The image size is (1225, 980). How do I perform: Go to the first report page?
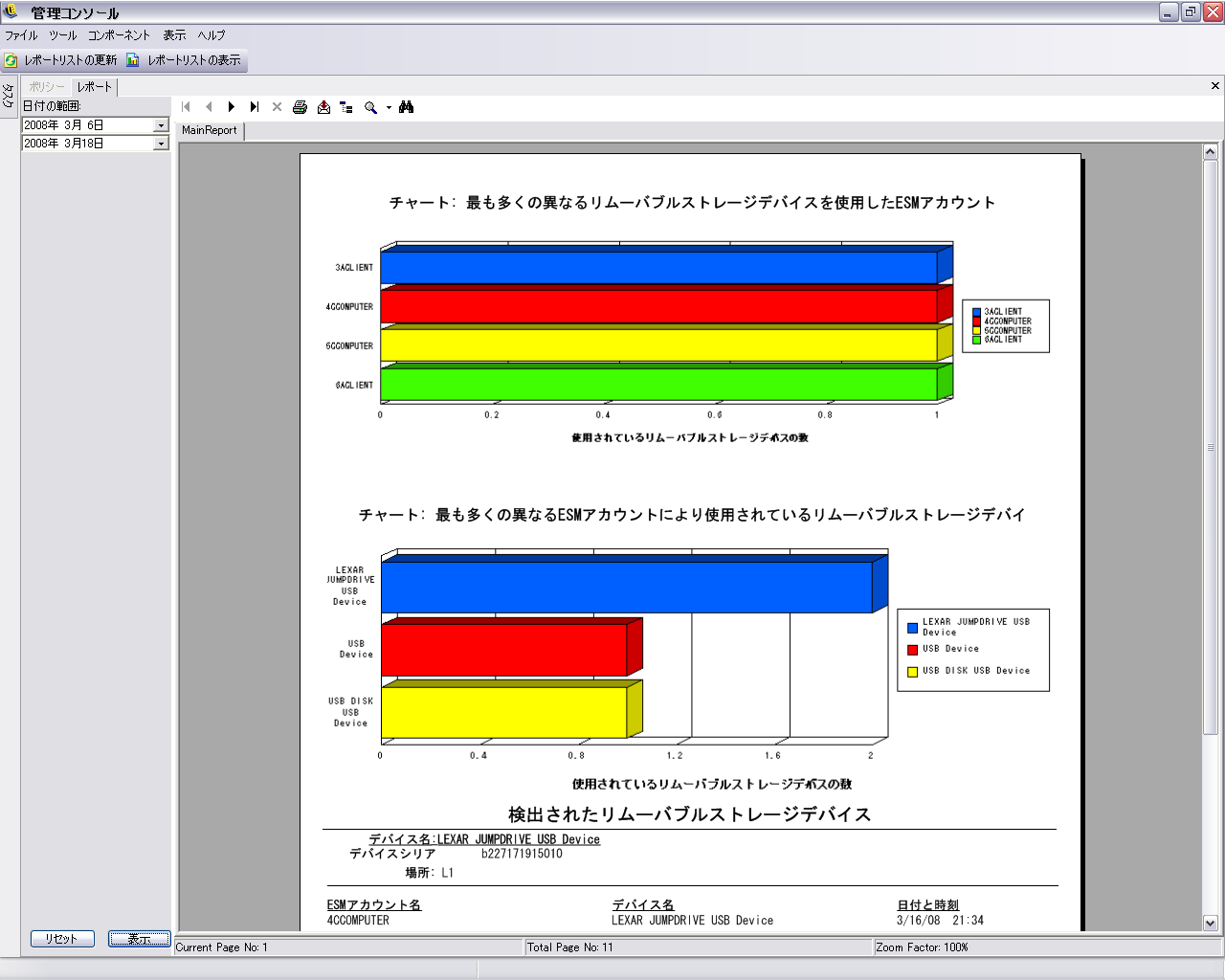point(187,107)
